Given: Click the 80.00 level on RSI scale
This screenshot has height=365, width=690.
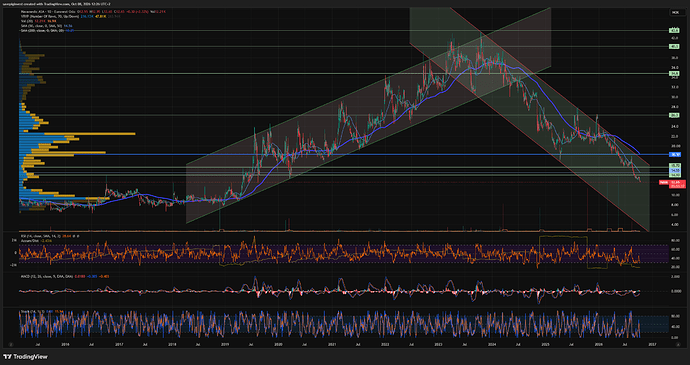Looking at the screenshot, I should pyautogui.click(x=674, y=240).
